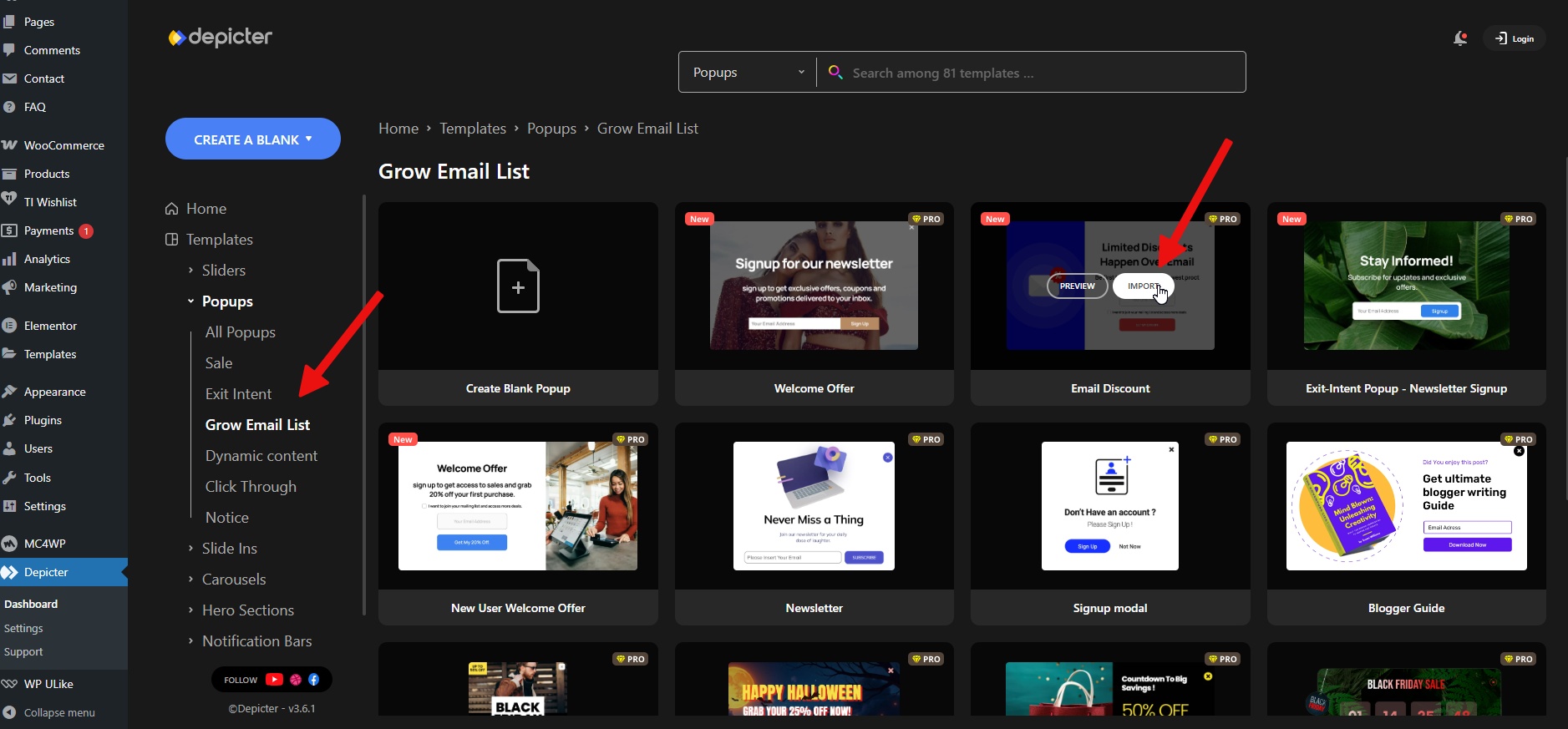Open the Create a Blank dropdown
1568x729 pixels.
pyautogui.click(x=253, y=139)
